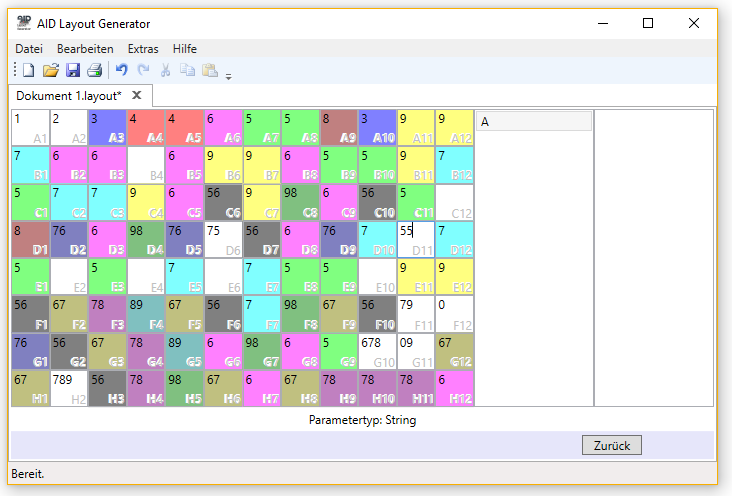Click the New document icon
The image size is (732, 496).
coord(29,70)
